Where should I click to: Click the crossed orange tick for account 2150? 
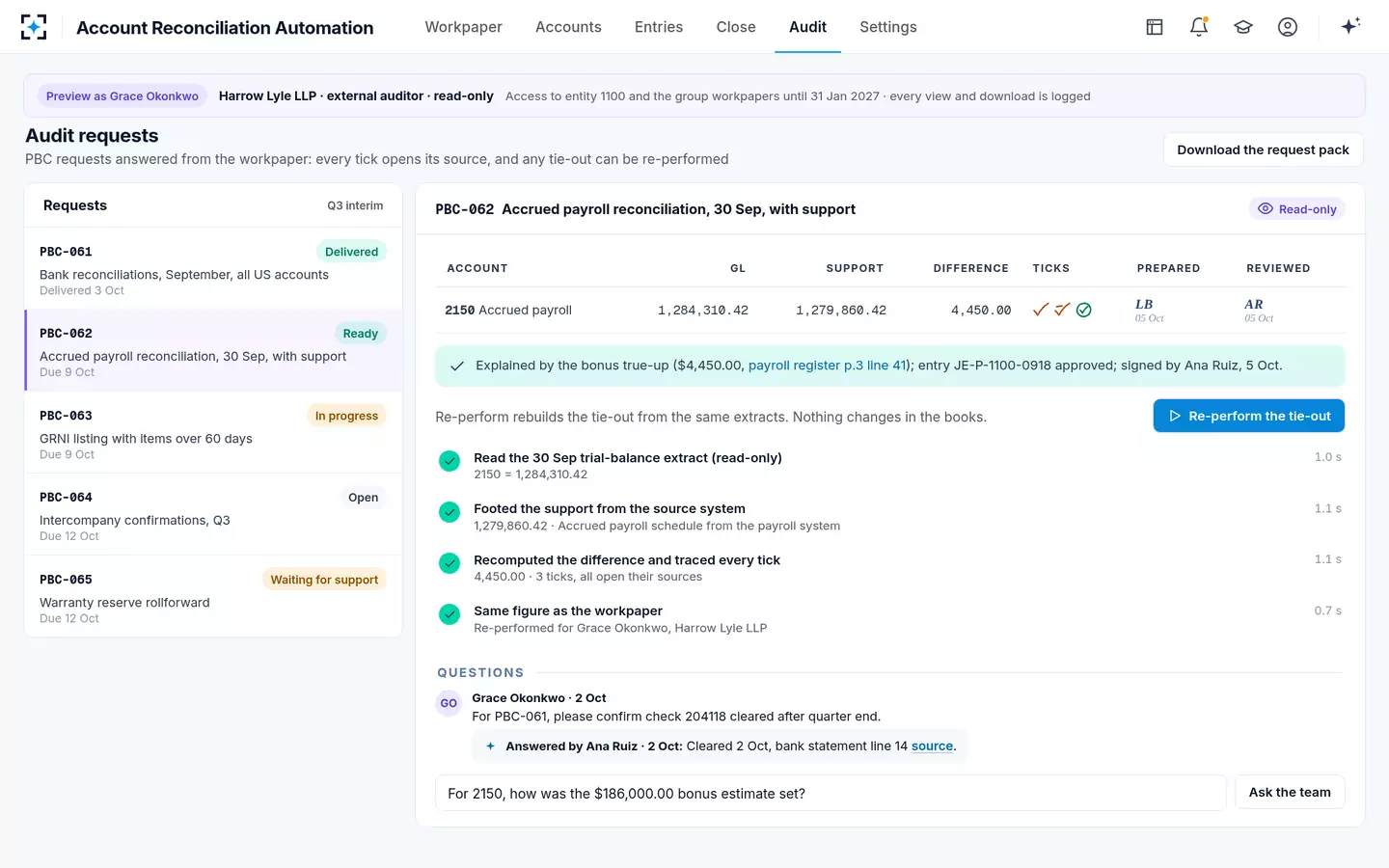point(1062,310)
